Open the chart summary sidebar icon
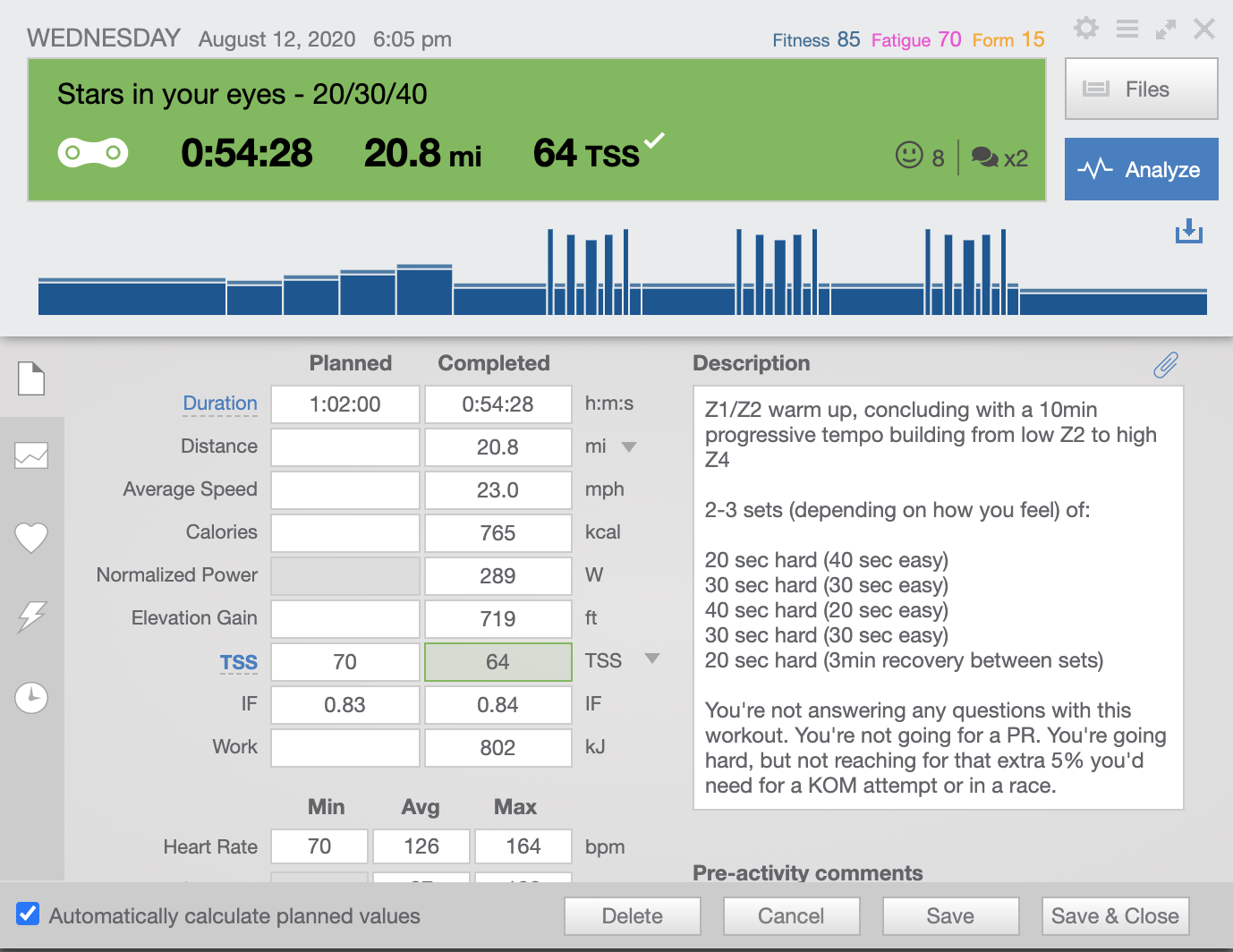 point(31,456)
